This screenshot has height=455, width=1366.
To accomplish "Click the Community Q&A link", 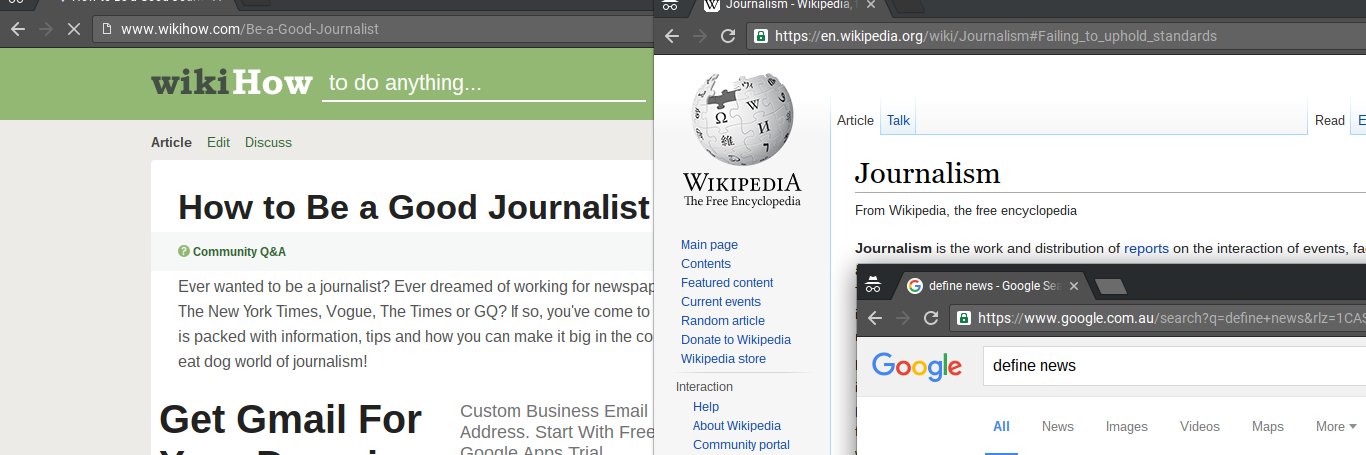I will click(239, 252).
